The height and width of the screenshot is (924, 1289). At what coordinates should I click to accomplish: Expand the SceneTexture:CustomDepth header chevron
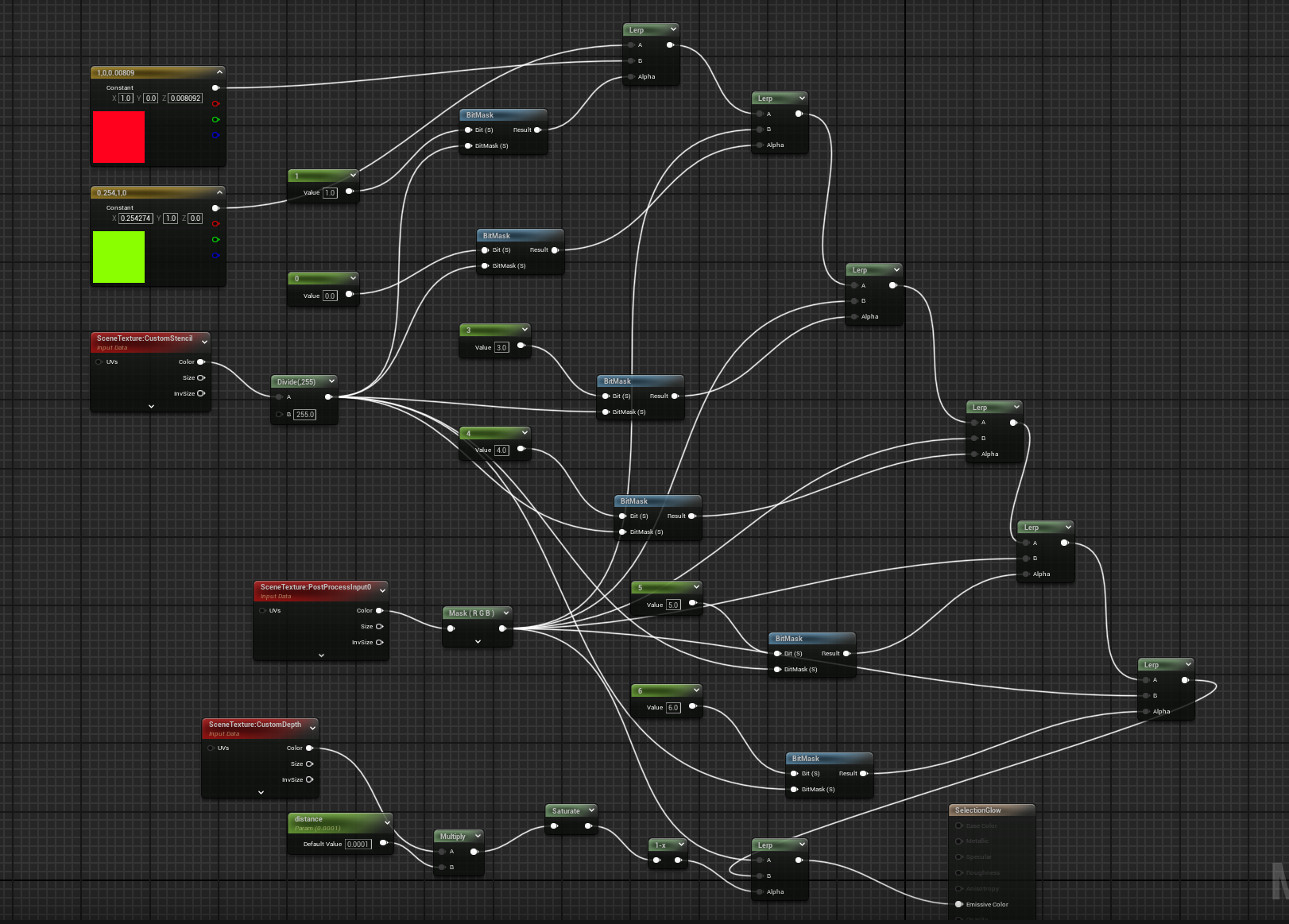coord(312,728)
